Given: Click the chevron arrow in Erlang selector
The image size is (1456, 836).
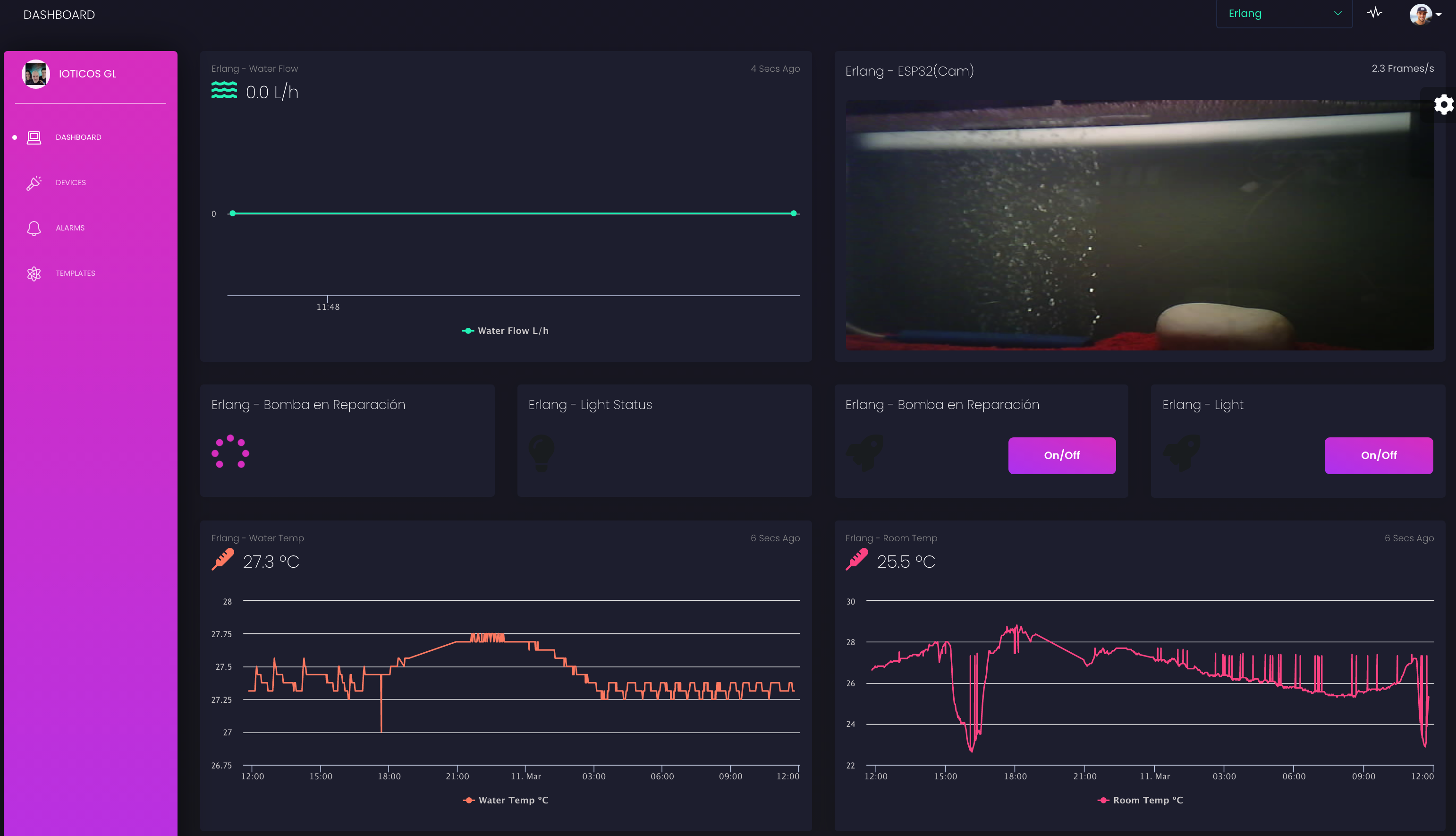Looking at the screenshot, I should click(1338, 13).
